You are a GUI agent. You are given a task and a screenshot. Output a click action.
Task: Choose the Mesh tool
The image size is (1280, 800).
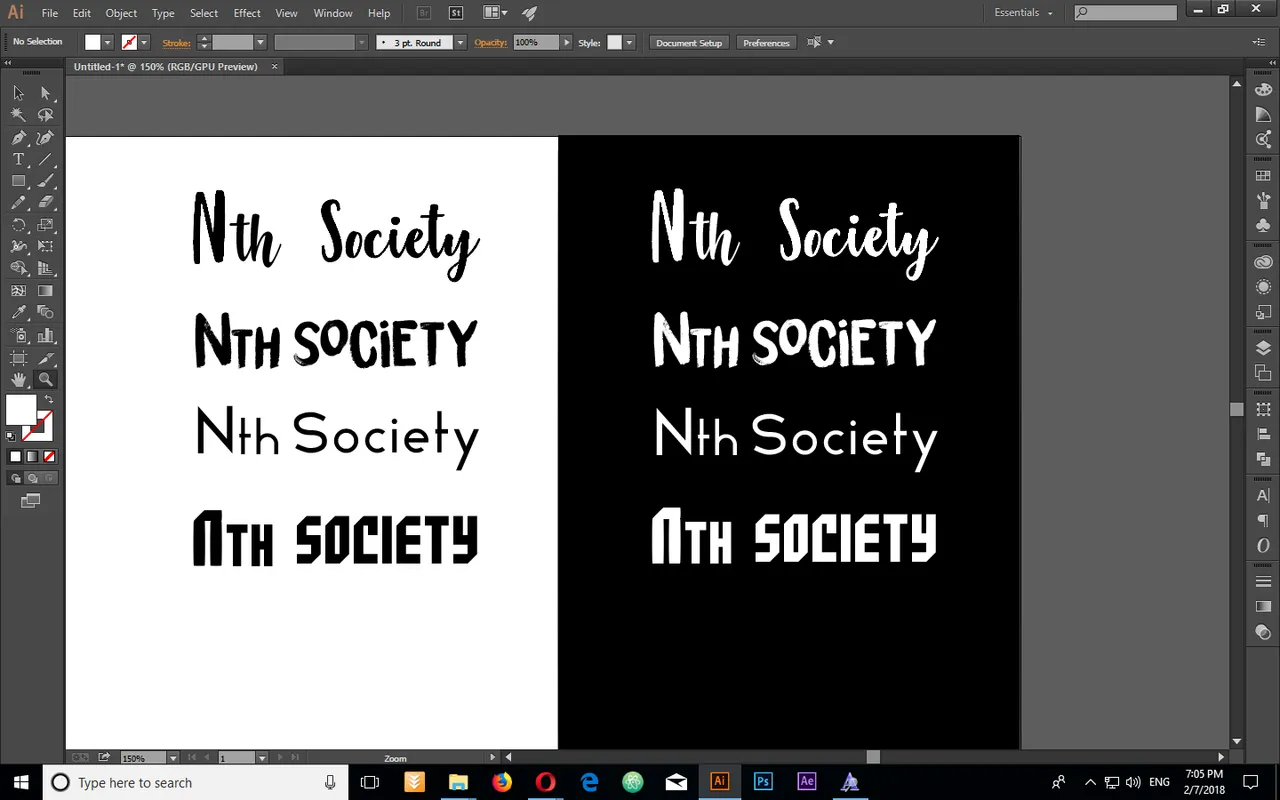click(x=18, y=291)
